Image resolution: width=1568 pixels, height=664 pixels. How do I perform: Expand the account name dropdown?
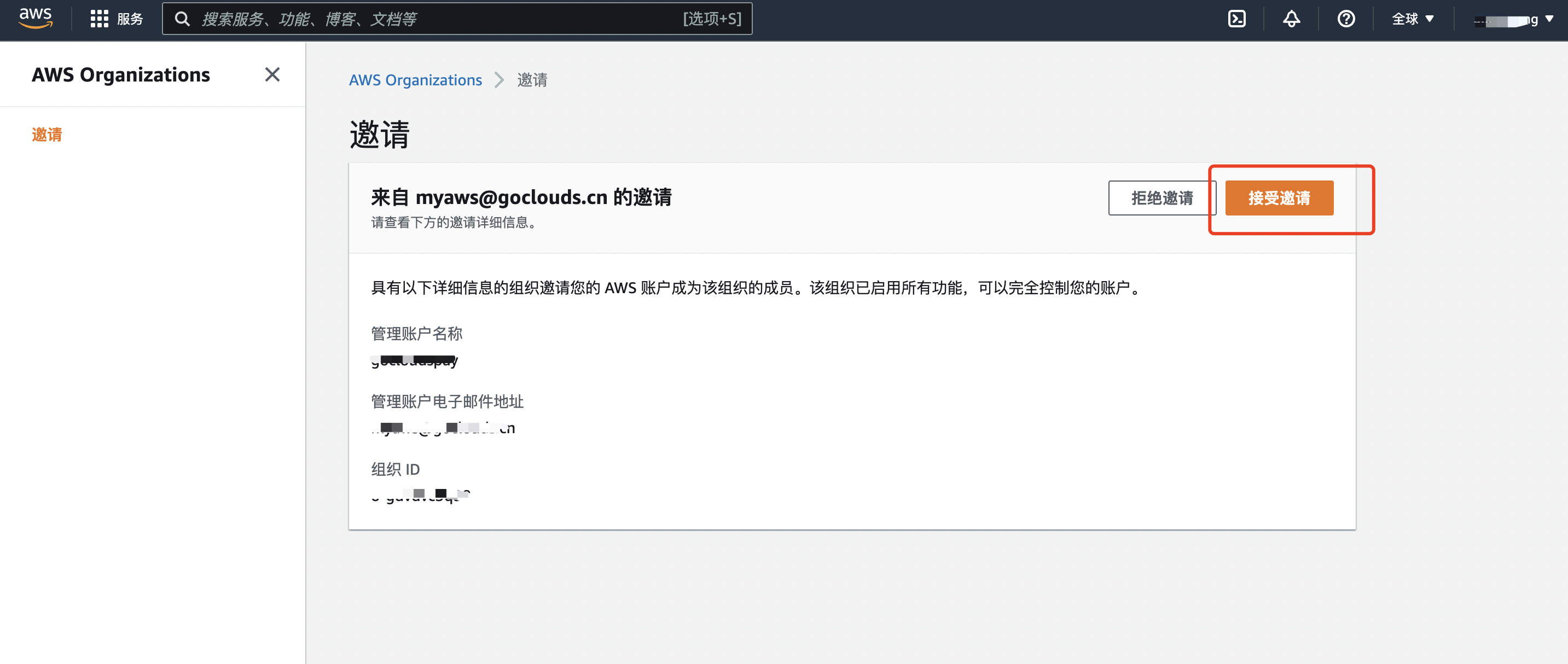pyautogui.click(x=1513, y=20)
